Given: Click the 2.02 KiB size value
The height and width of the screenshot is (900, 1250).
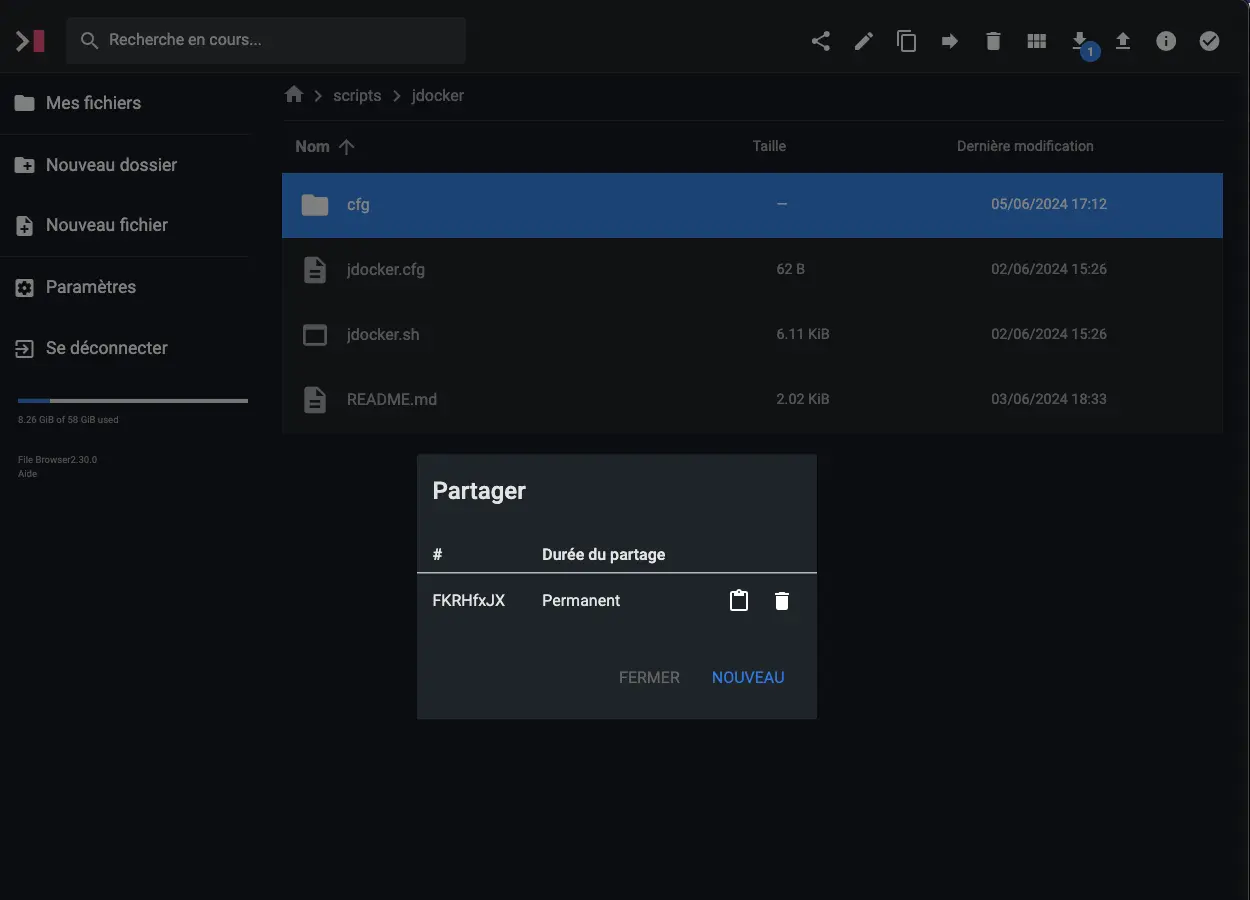Looking at the screenshot, I should (x=803, y=399).
